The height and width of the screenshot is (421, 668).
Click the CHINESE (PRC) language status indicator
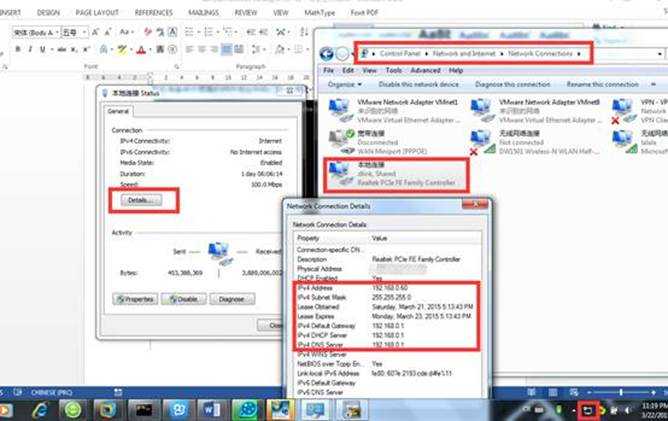pyautogui.click(x=52, y=392)
